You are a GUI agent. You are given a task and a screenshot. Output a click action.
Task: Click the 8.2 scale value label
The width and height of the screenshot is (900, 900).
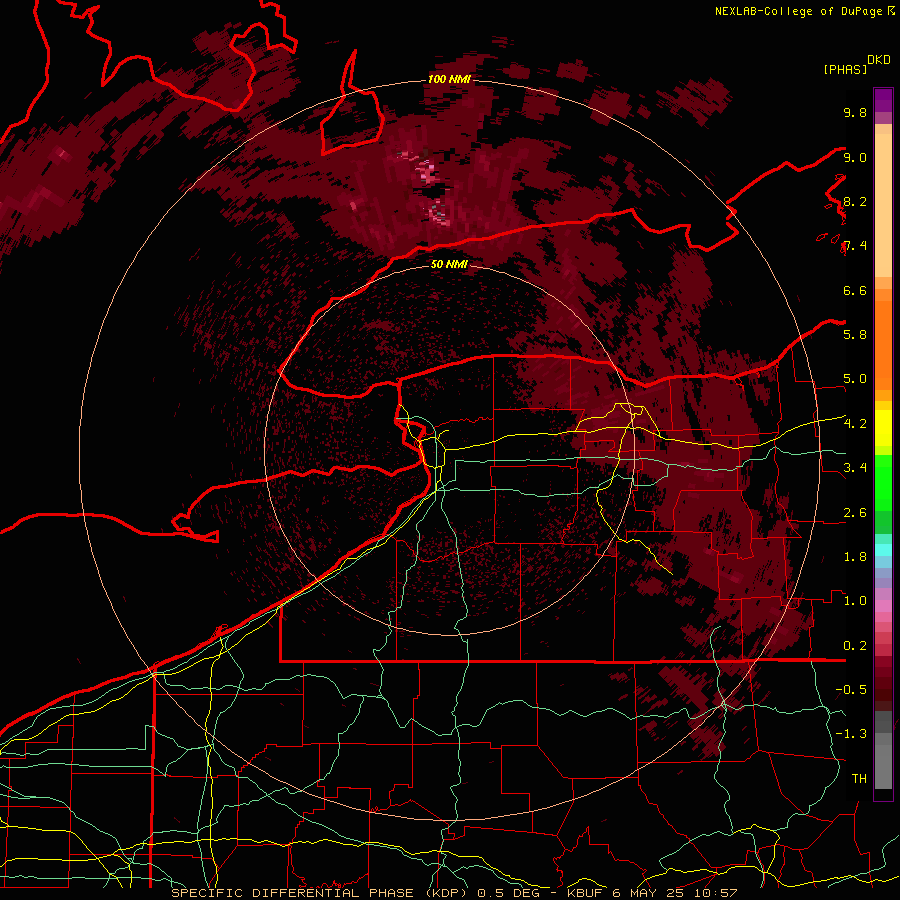855,201
